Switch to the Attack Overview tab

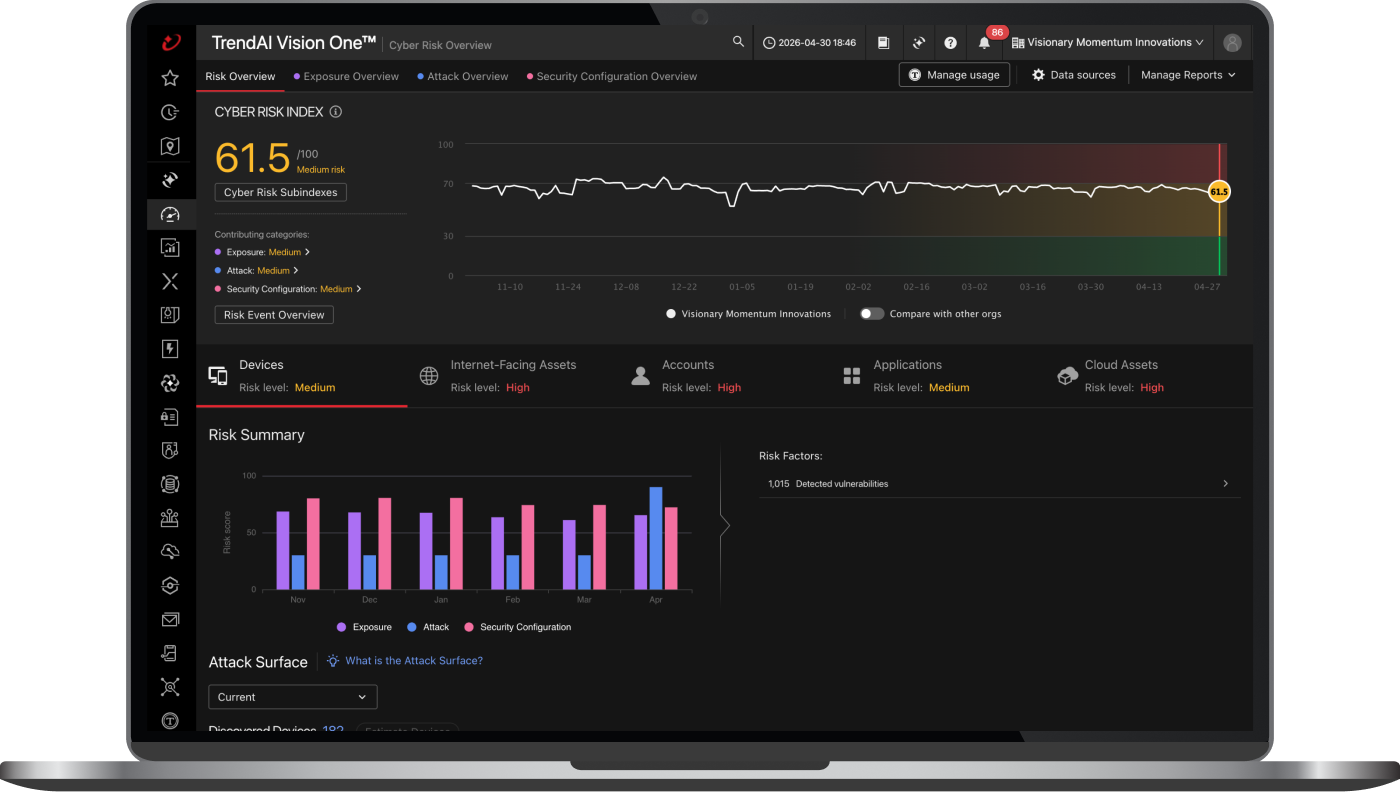463,76
